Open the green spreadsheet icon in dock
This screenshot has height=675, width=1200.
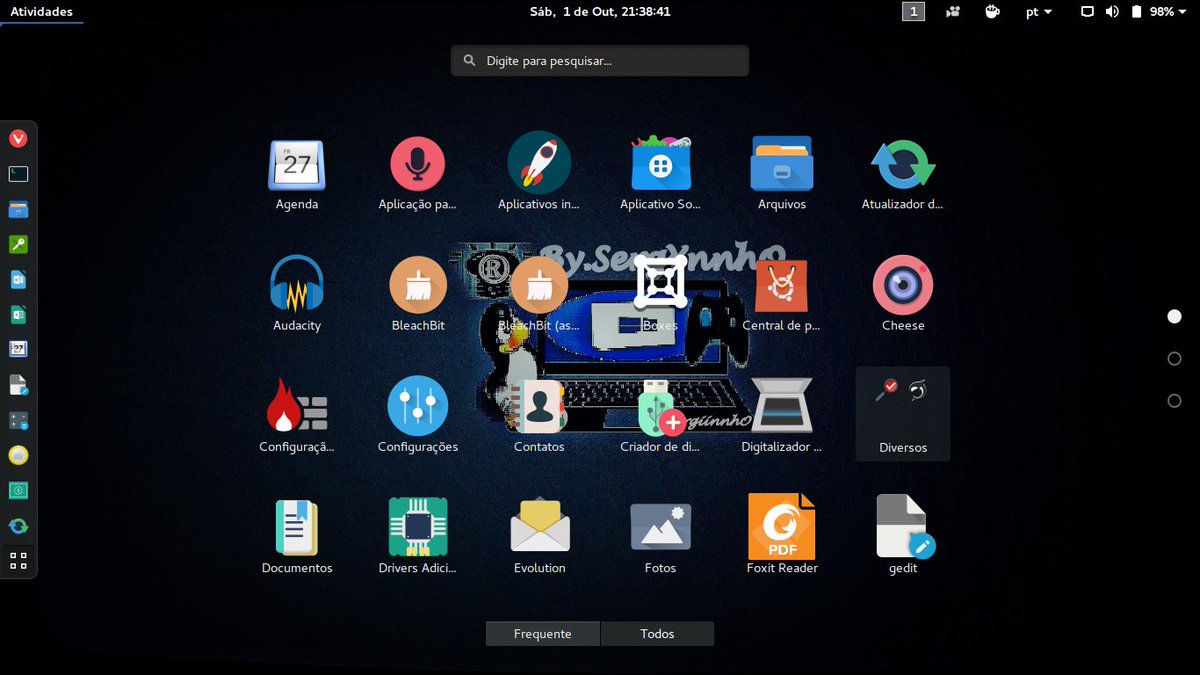point(18,315)
